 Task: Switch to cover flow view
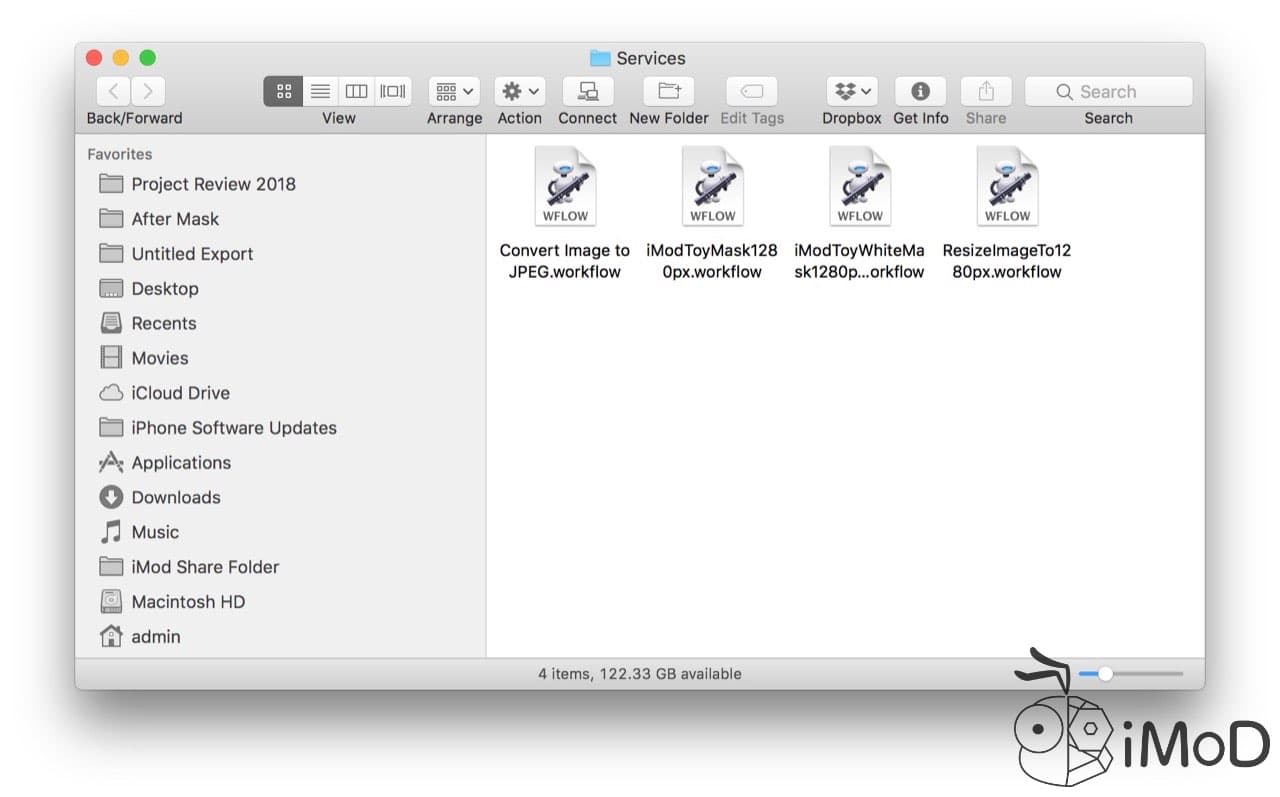[x=392, y=90]
